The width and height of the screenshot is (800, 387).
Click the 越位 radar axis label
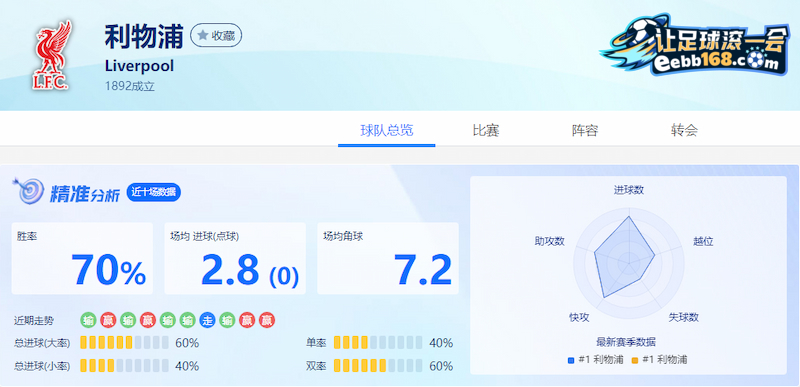click(703, 241)
